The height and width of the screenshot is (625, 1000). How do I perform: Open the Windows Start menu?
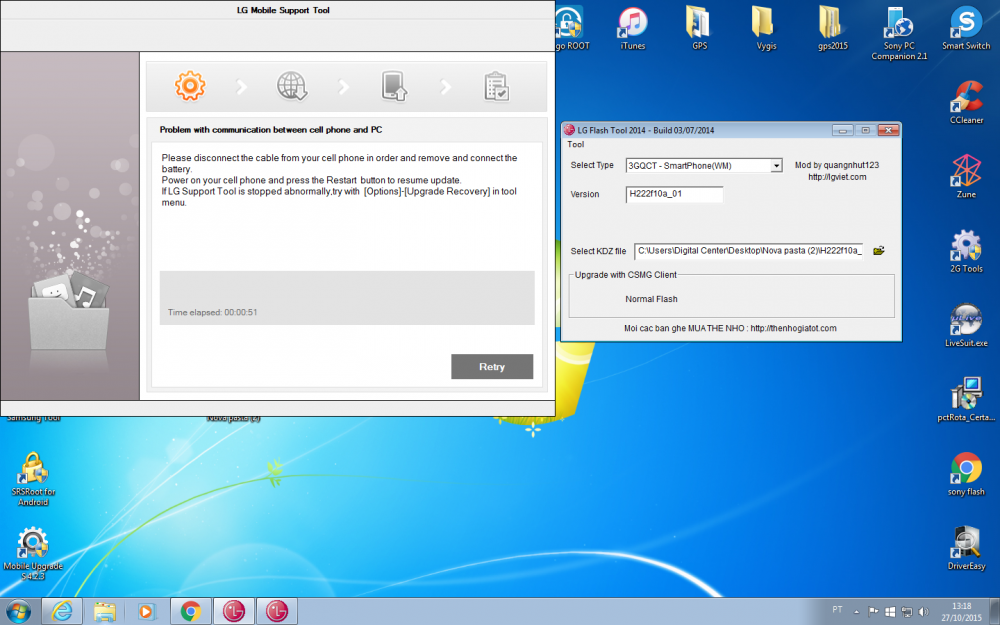click(x=18, y=612)
